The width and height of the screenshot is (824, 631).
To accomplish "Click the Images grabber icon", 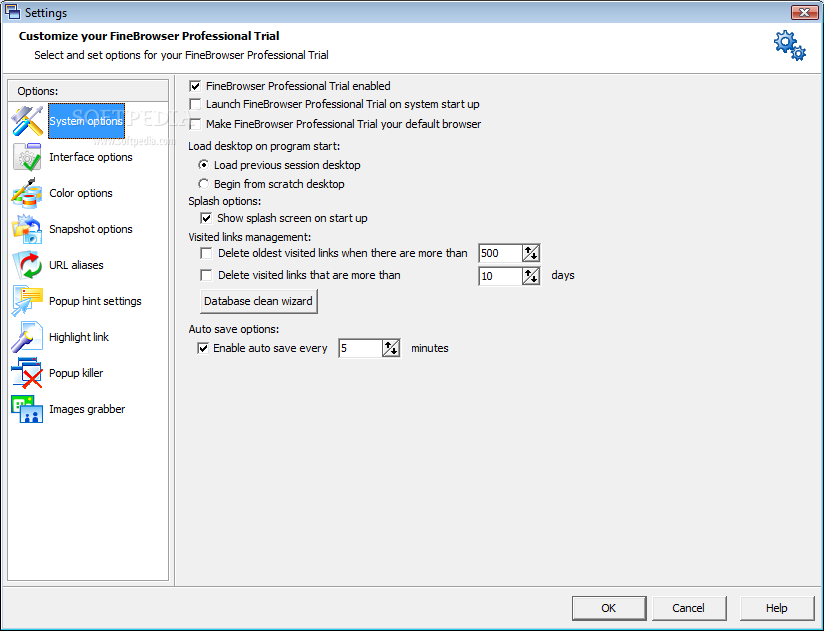I will point(27,409).
